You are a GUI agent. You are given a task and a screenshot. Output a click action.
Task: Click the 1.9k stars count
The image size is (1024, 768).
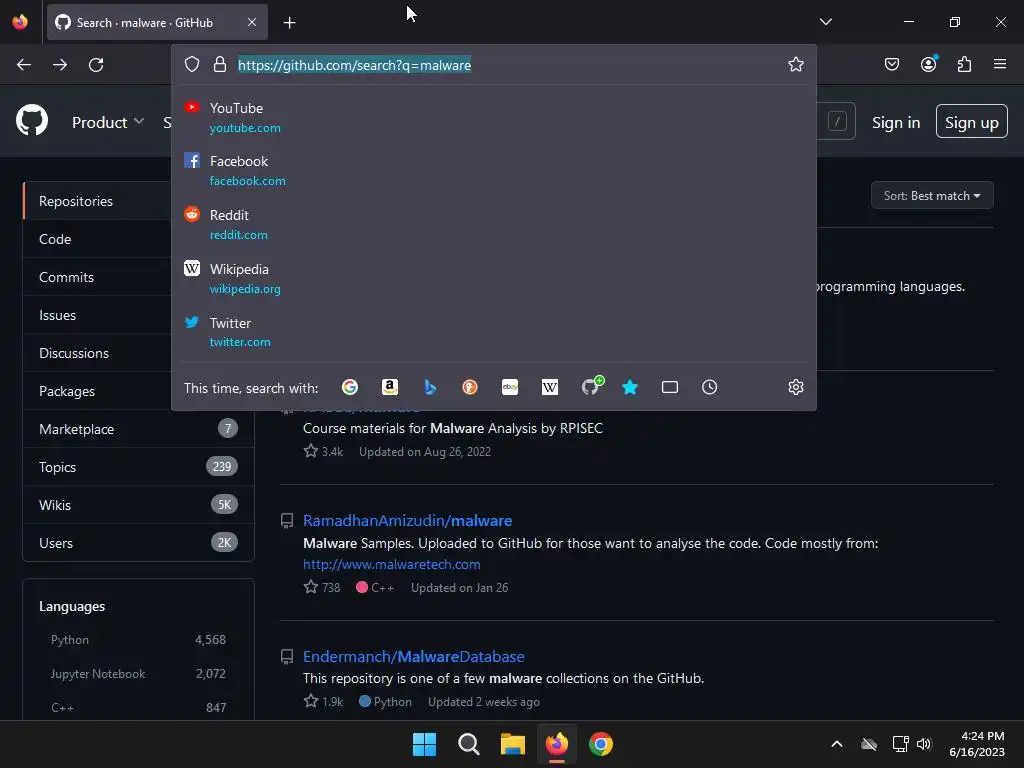point(323,701)
